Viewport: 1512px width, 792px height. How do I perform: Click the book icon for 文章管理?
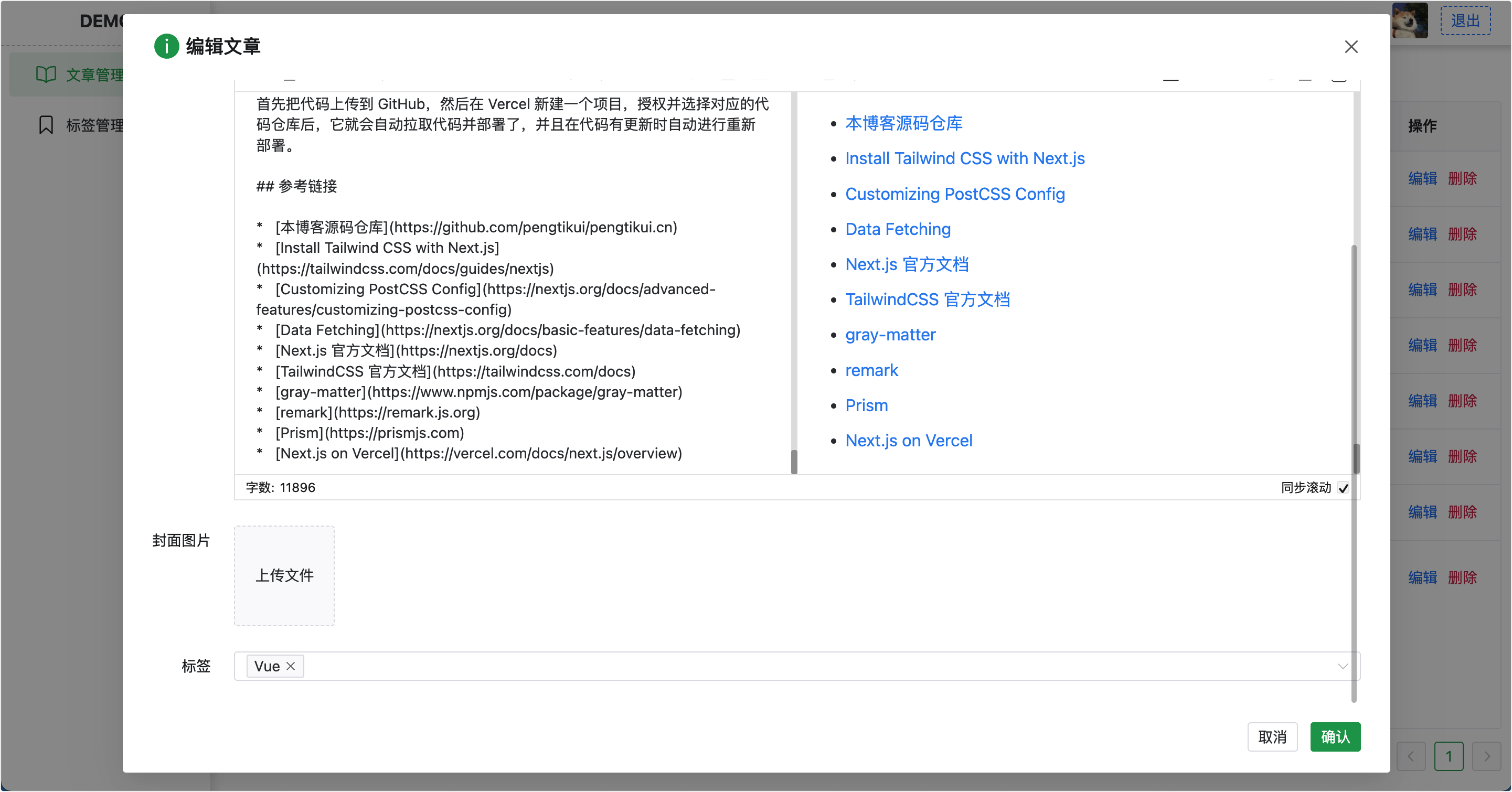[46, 74]
